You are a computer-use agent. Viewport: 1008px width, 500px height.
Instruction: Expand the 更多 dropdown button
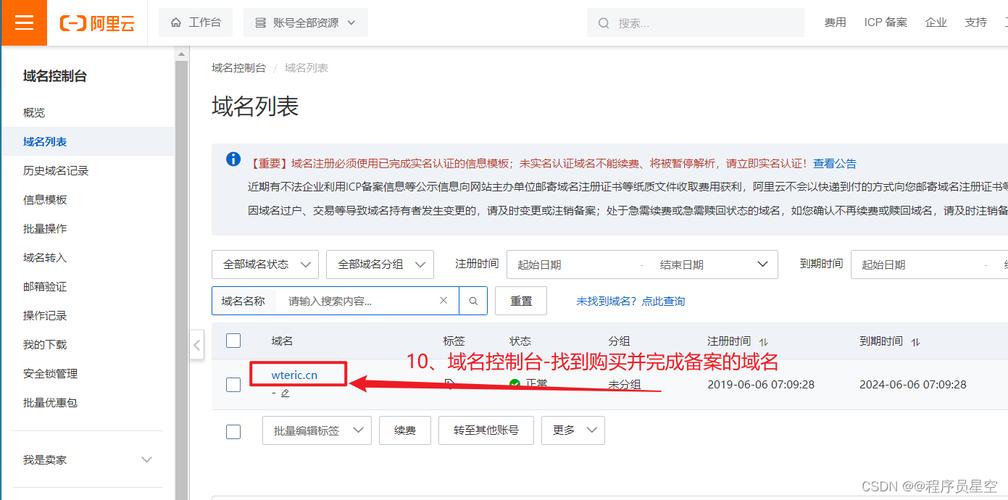pos(573,430)
